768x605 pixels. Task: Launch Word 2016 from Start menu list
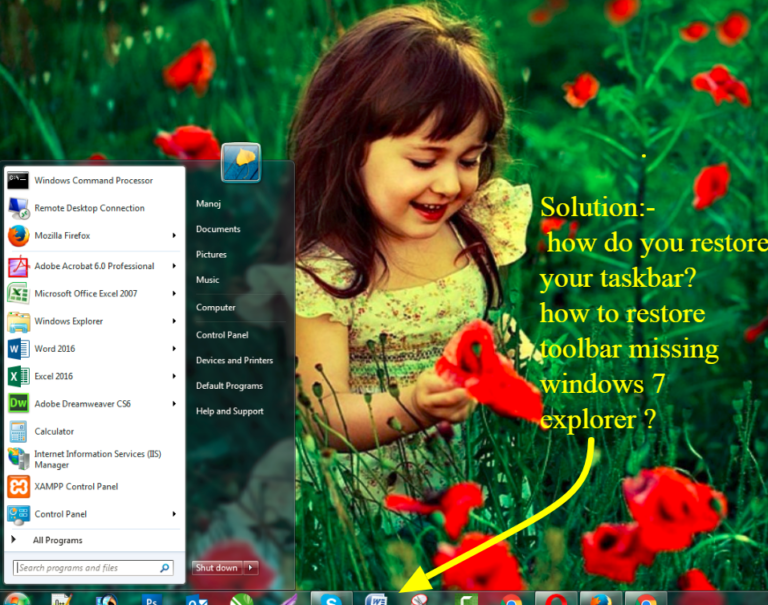(x=94, y=349)
